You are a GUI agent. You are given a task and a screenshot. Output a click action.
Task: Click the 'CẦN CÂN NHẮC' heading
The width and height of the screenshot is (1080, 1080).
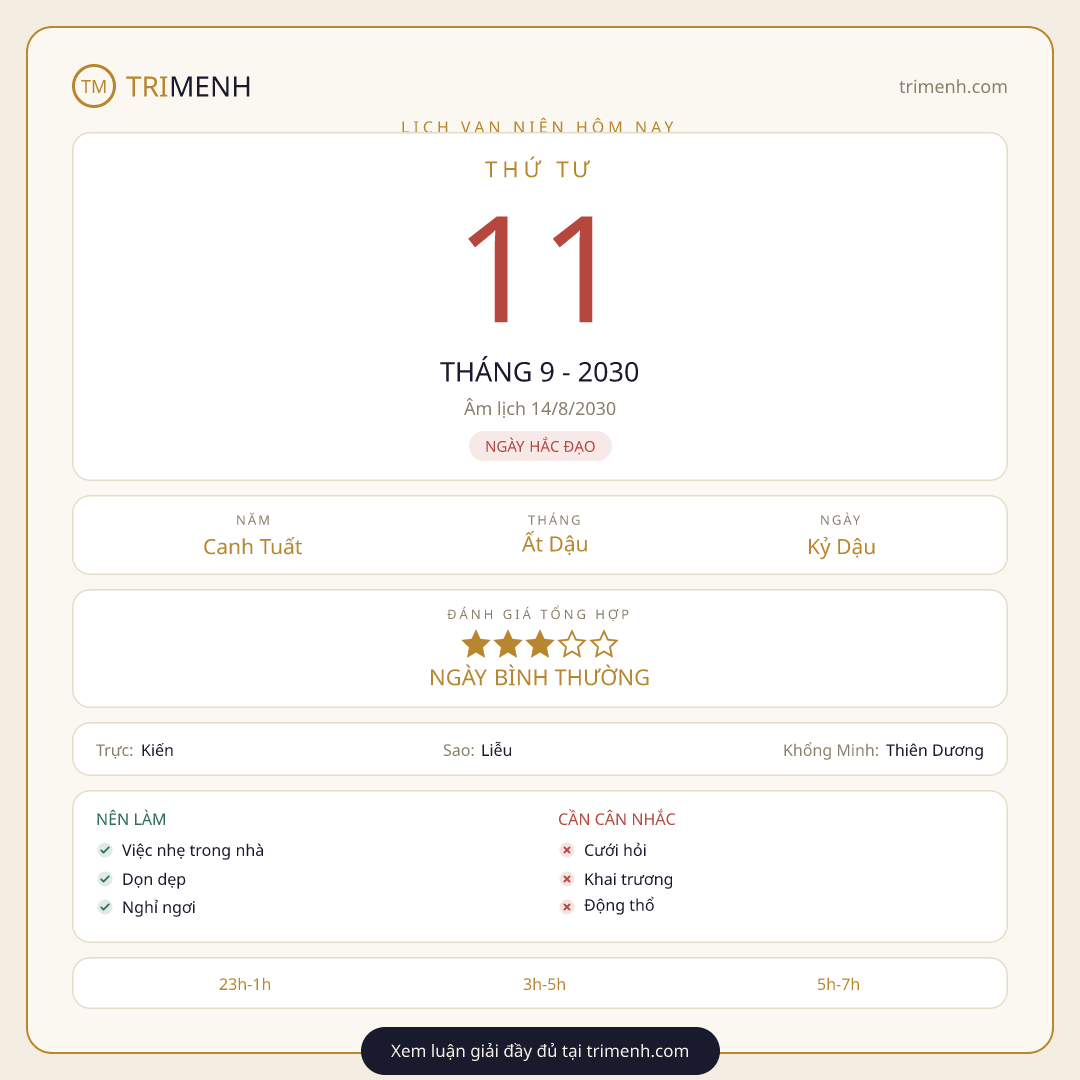click(x=616, y=819)
